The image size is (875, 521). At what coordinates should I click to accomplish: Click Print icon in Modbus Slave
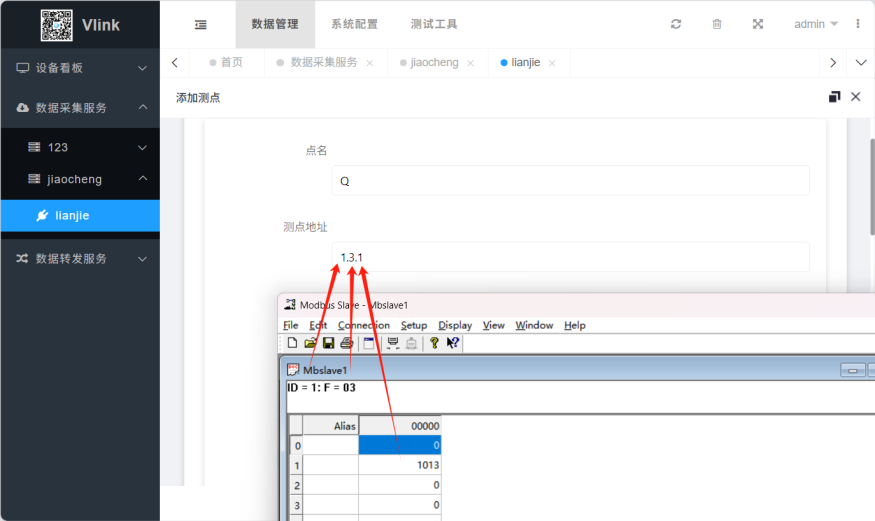[347, 343]
